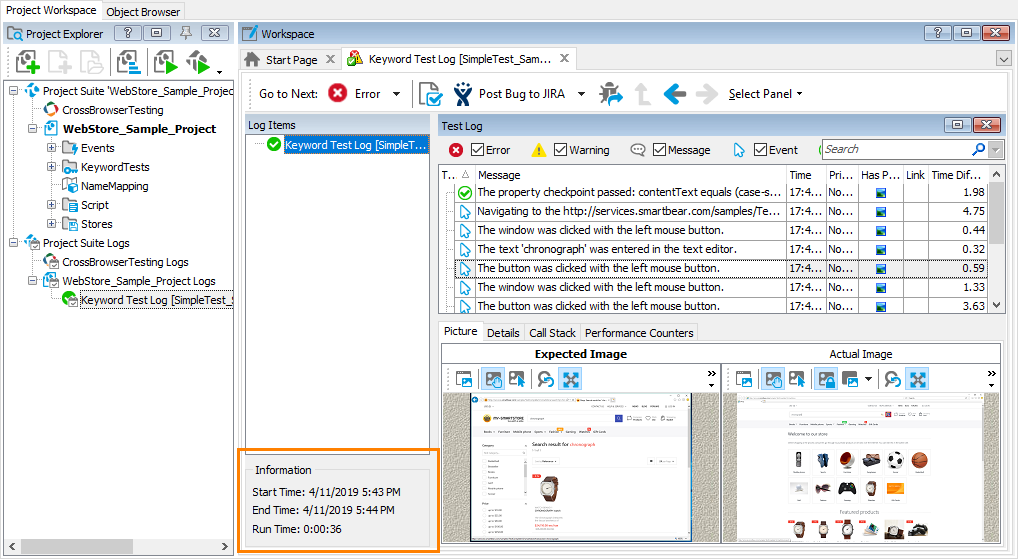The image size is (1018, 559).
Task: Click the Post Bug to JIRA icon
Action: tap(463, 94)
